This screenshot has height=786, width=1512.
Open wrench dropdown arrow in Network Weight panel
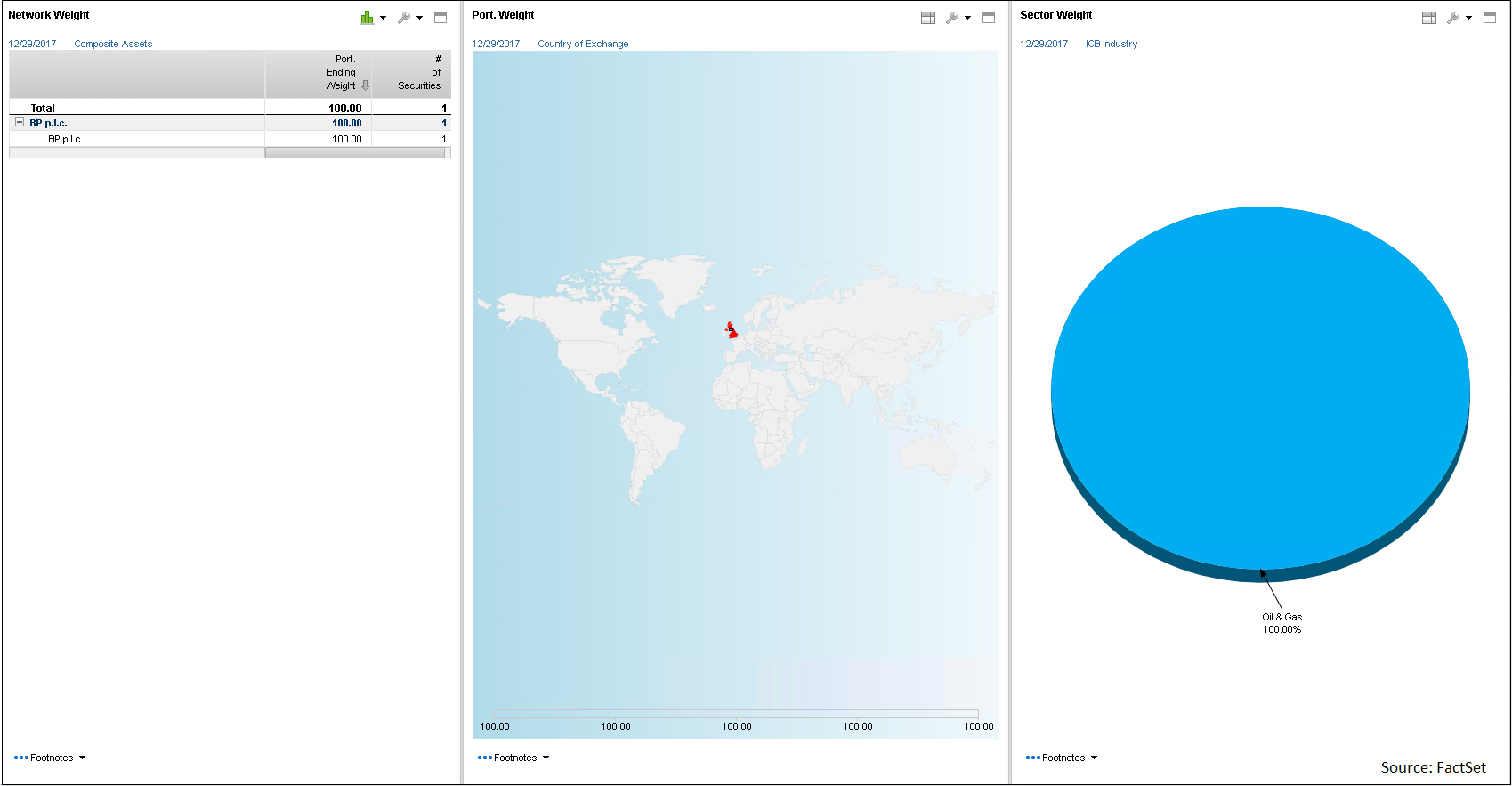point(420,18)
